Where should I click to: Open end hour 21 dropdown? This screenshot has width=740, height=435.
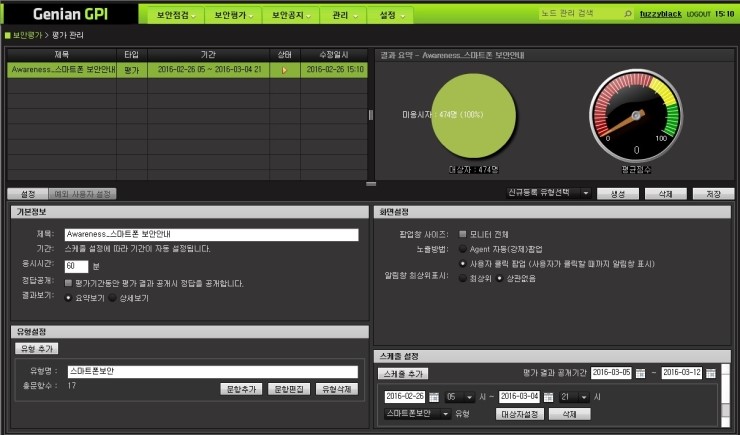574,397
